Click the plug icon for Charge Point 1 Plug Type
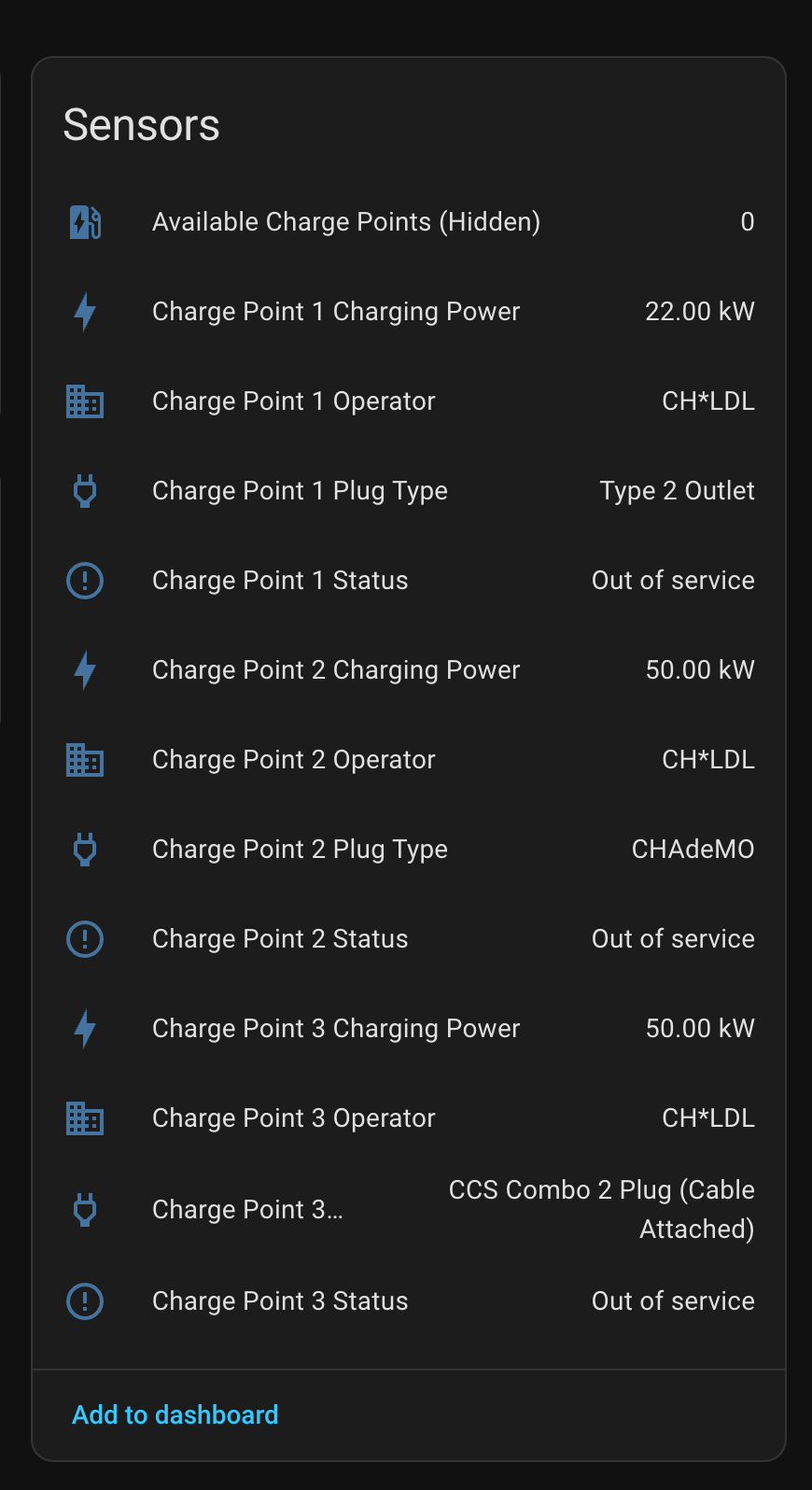 [x=85, y=491]
